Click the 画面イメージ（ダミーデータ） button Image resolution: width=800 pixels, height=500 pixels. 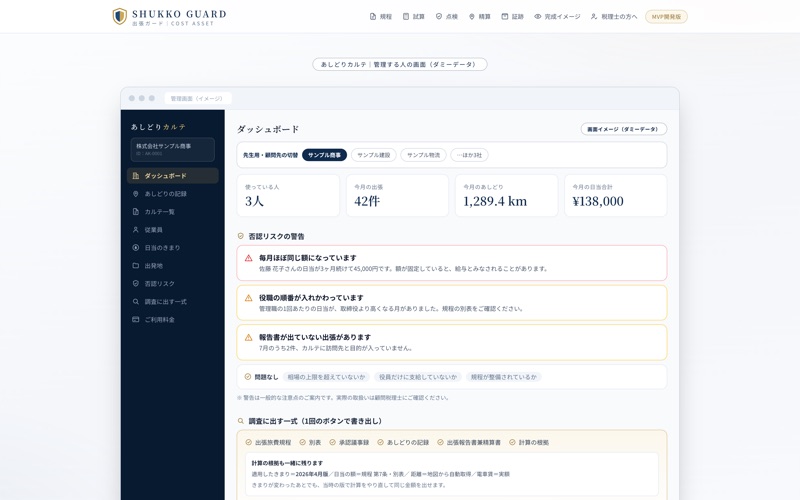(x=623, y=129)
